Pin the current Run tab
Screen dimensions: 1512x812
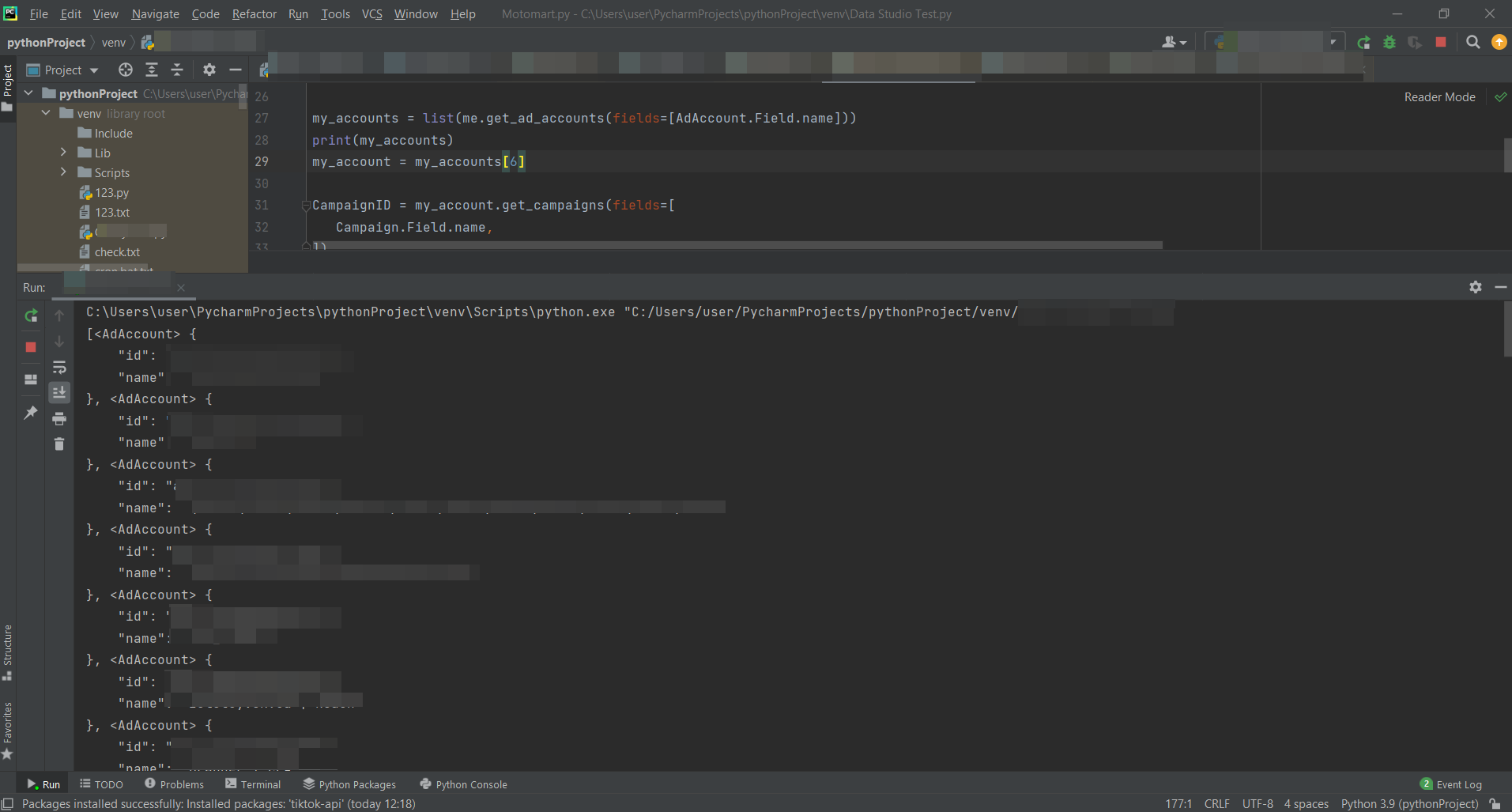[31, 413]
